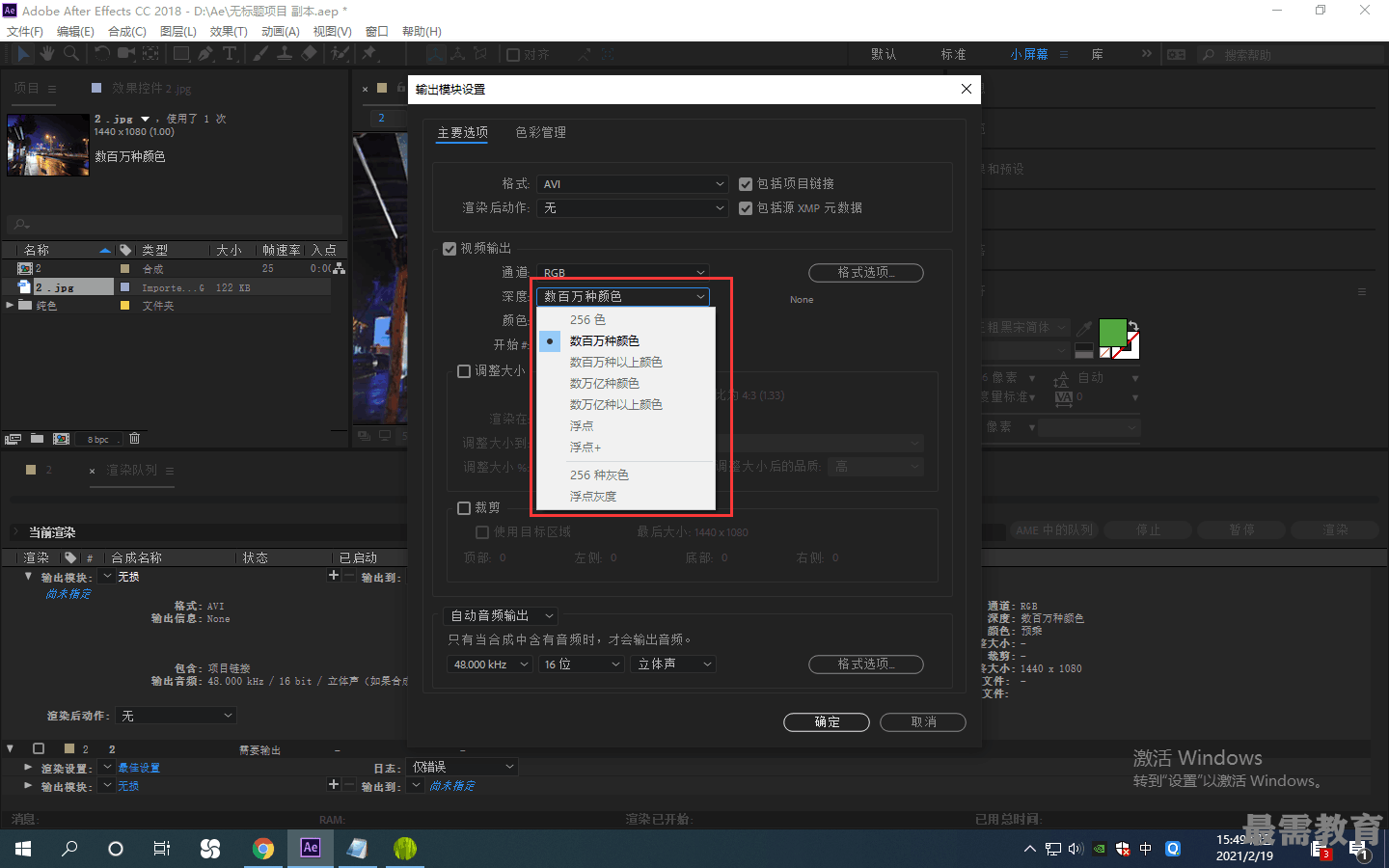Image resolution: width=1389 pixels, height=868 pixels.
Task: Select the Brush tool
Action: coord(260,54)
